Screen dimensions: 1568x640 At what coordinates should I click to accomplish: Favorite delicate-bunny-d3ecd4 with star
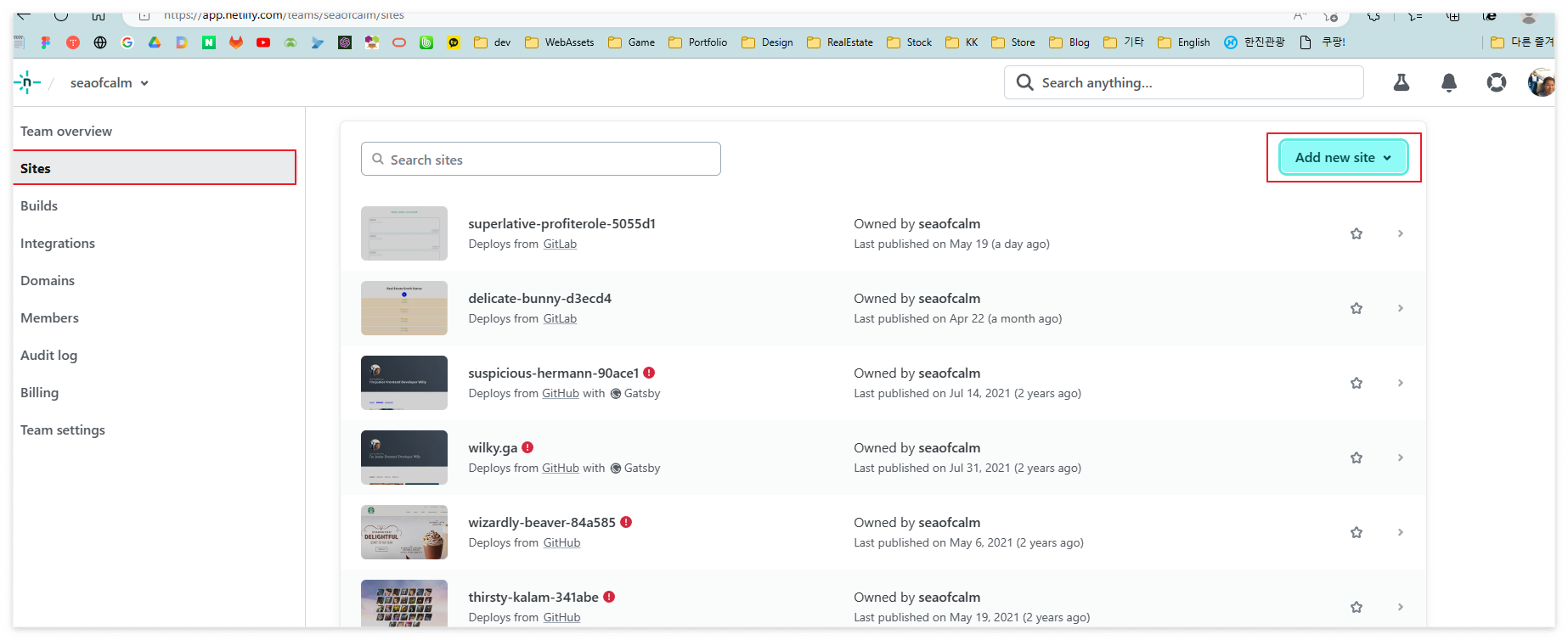point(1356,308)
